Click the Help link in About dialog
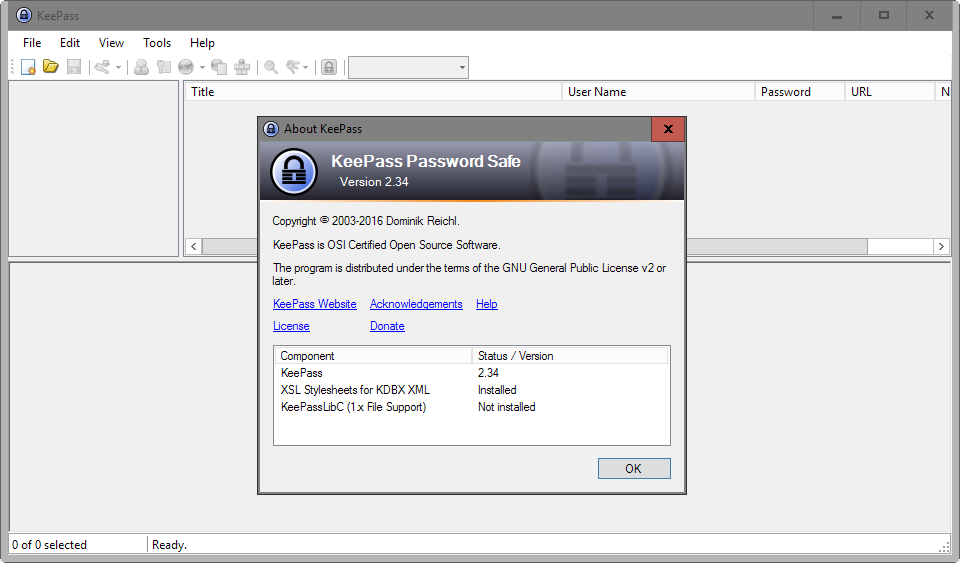Screen dimensions: 960x563 coord(487,304)
